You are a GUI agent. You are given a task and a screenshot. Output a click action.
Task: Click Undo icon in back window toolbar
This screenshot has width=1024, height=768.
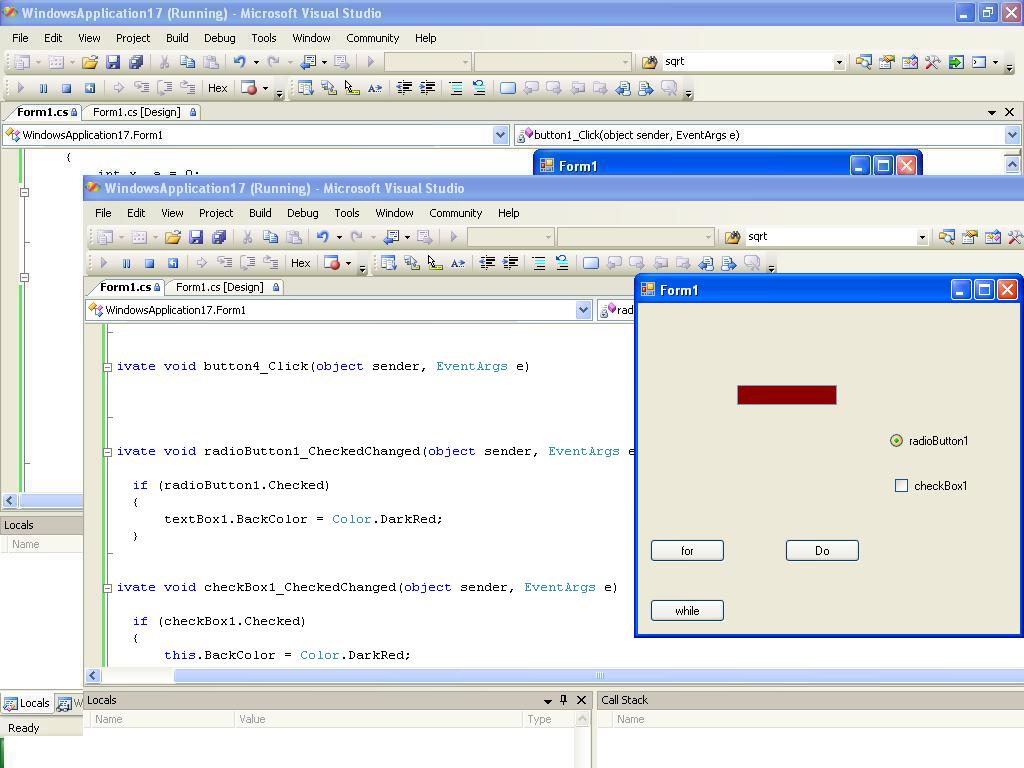(240, 62)
